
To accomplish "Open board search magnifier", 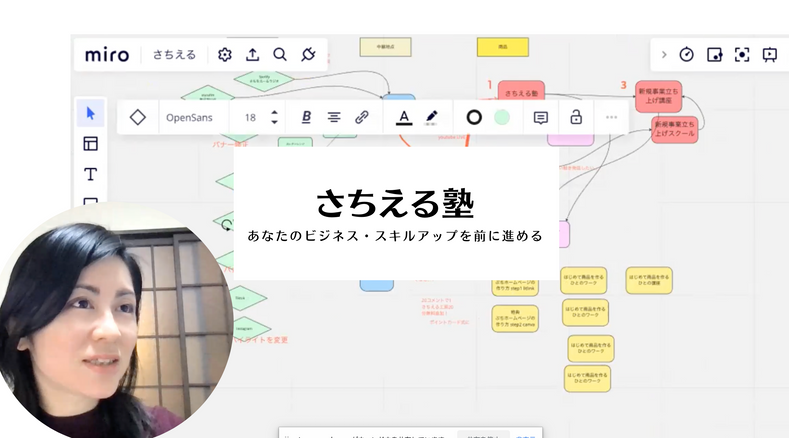I will pyautogui.click(x=280, y=55).
